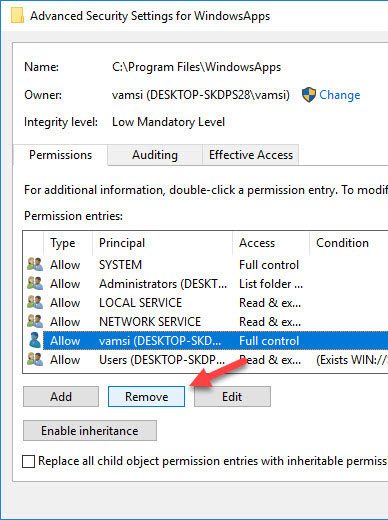388x520 pixels.
Task: Click Read & ex... in LOCAL SERVICE row
Action: coord(270,303)
